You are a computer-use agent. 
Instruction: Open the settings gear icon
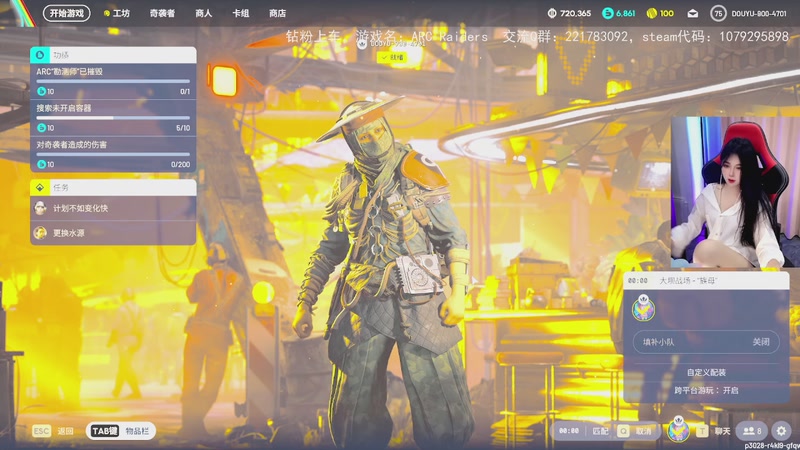(781, 431)
